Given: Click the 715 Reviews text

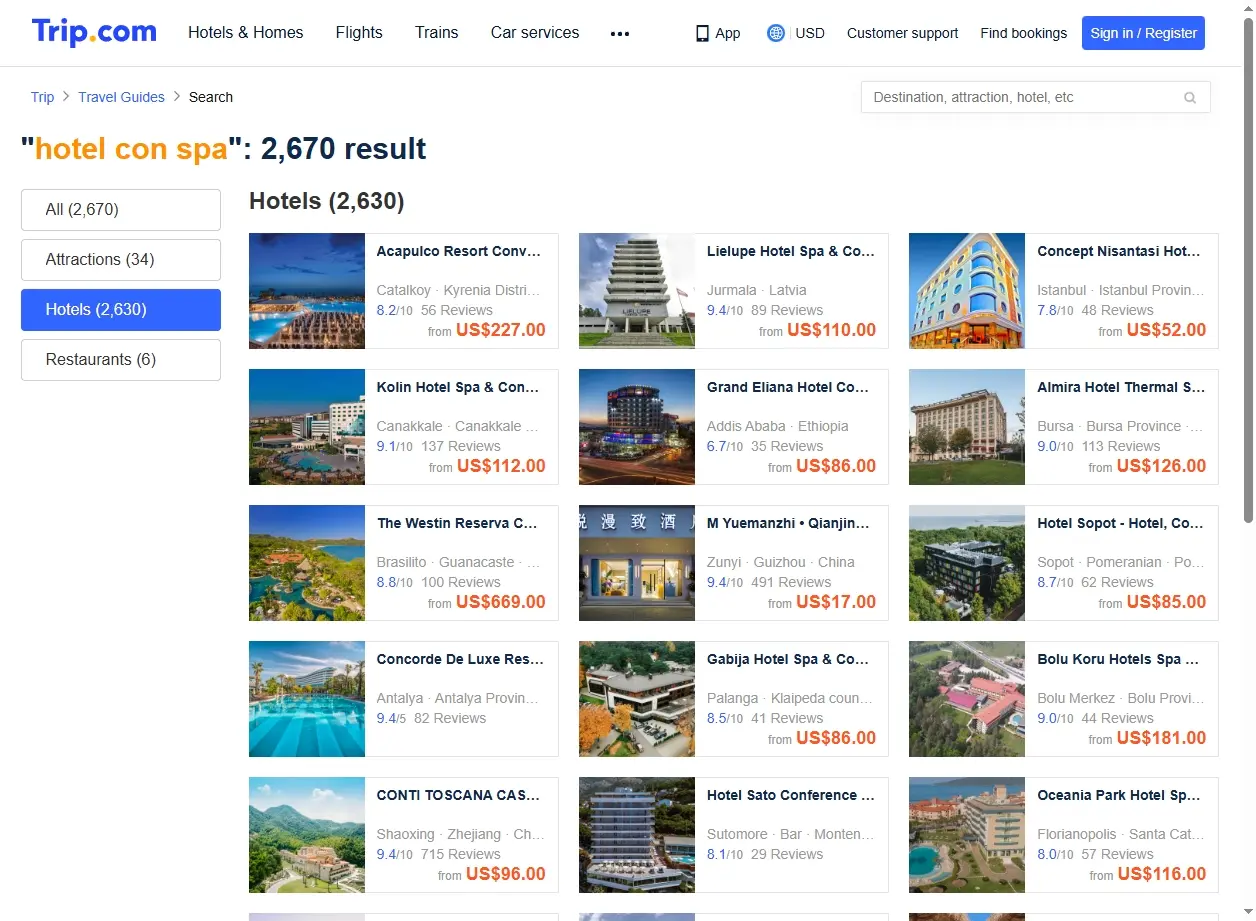Looking at the screenshot, I should click(x=461, y=854).
